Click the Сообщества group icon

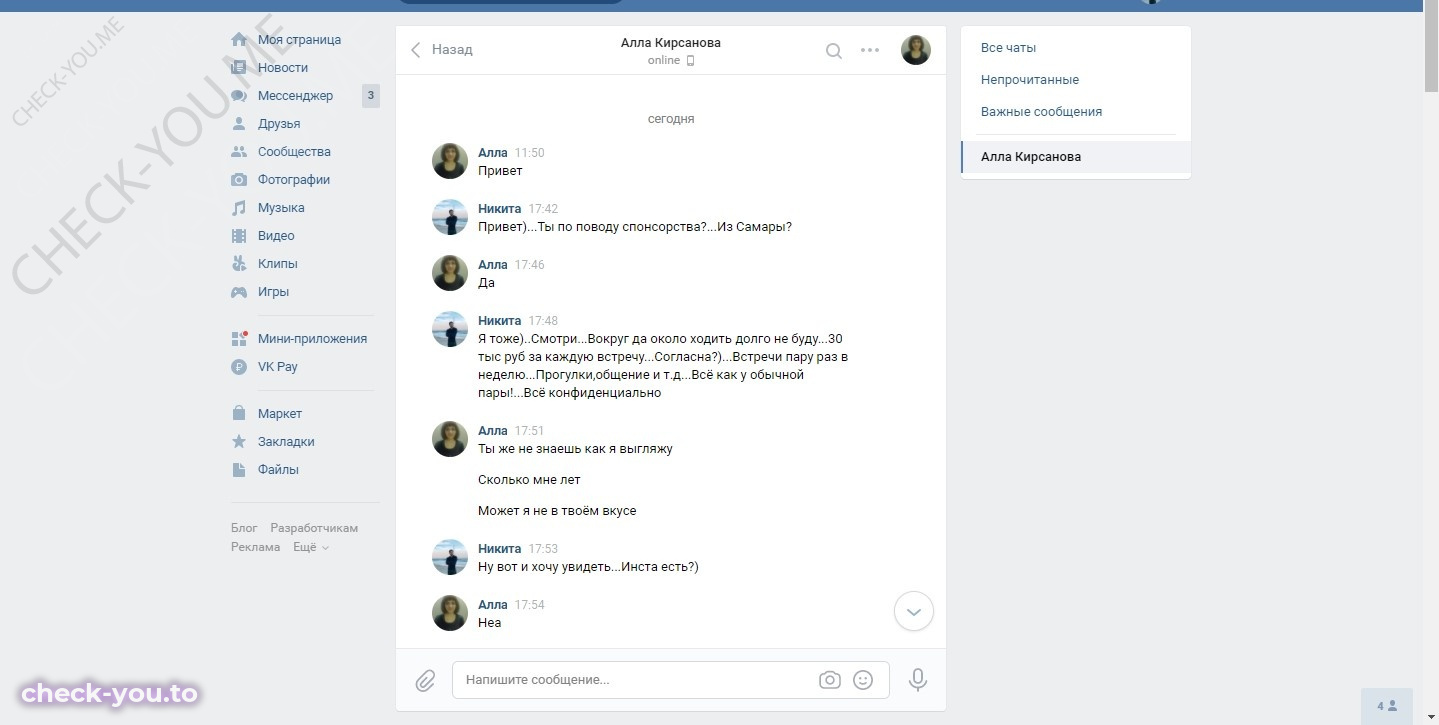(239, 152)
